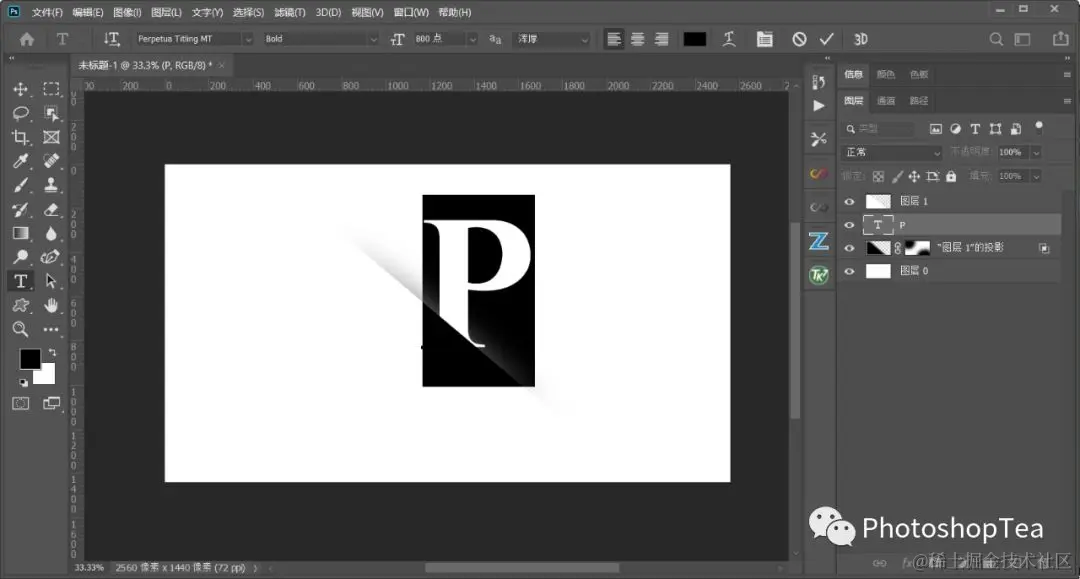Toggle filter for type layers

pos(975,129)
